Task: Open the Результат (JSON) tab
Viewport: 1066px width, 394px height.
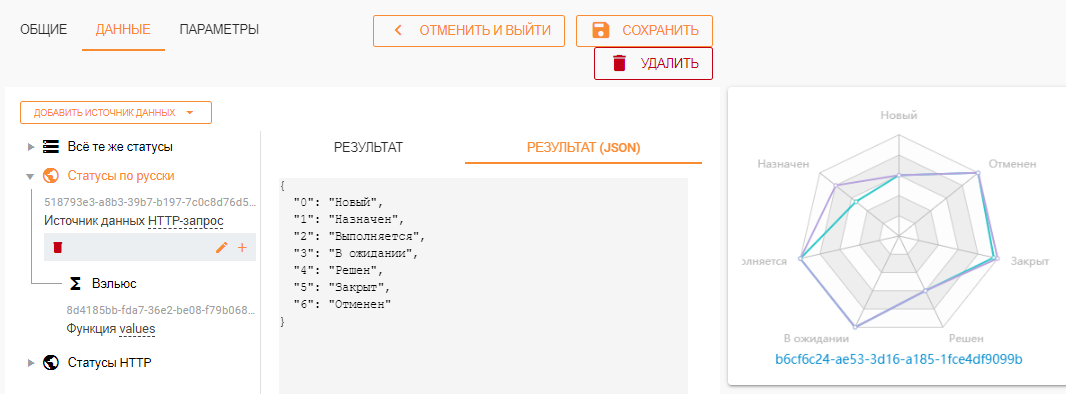Action: (583, 147)
